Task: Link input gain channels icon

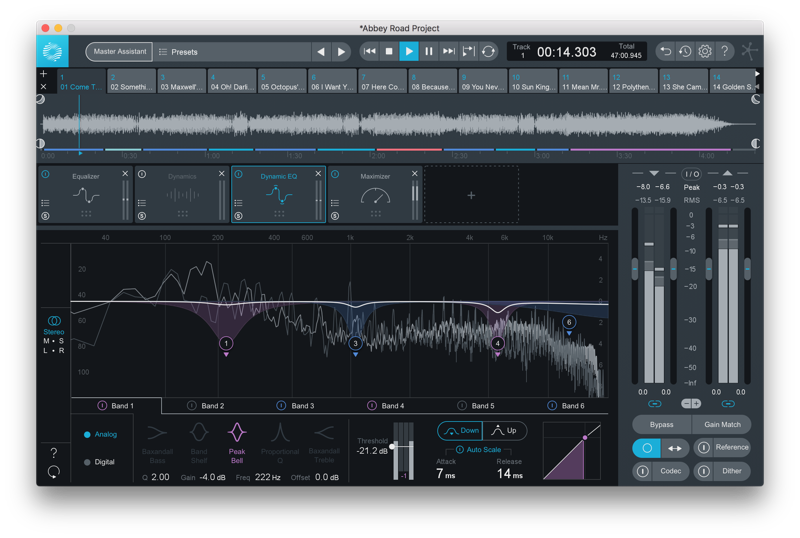Action: click(x=655, y=404)
